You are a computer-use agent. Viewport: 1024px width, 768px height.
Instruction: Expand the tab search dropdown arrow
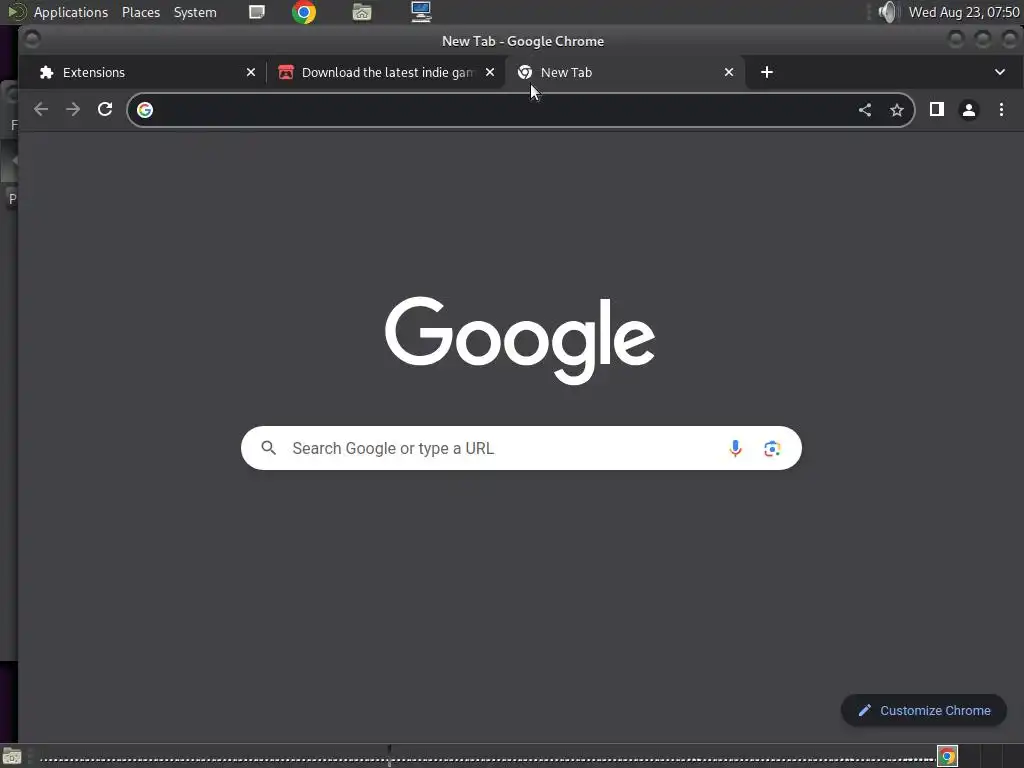click(1000, 72)
